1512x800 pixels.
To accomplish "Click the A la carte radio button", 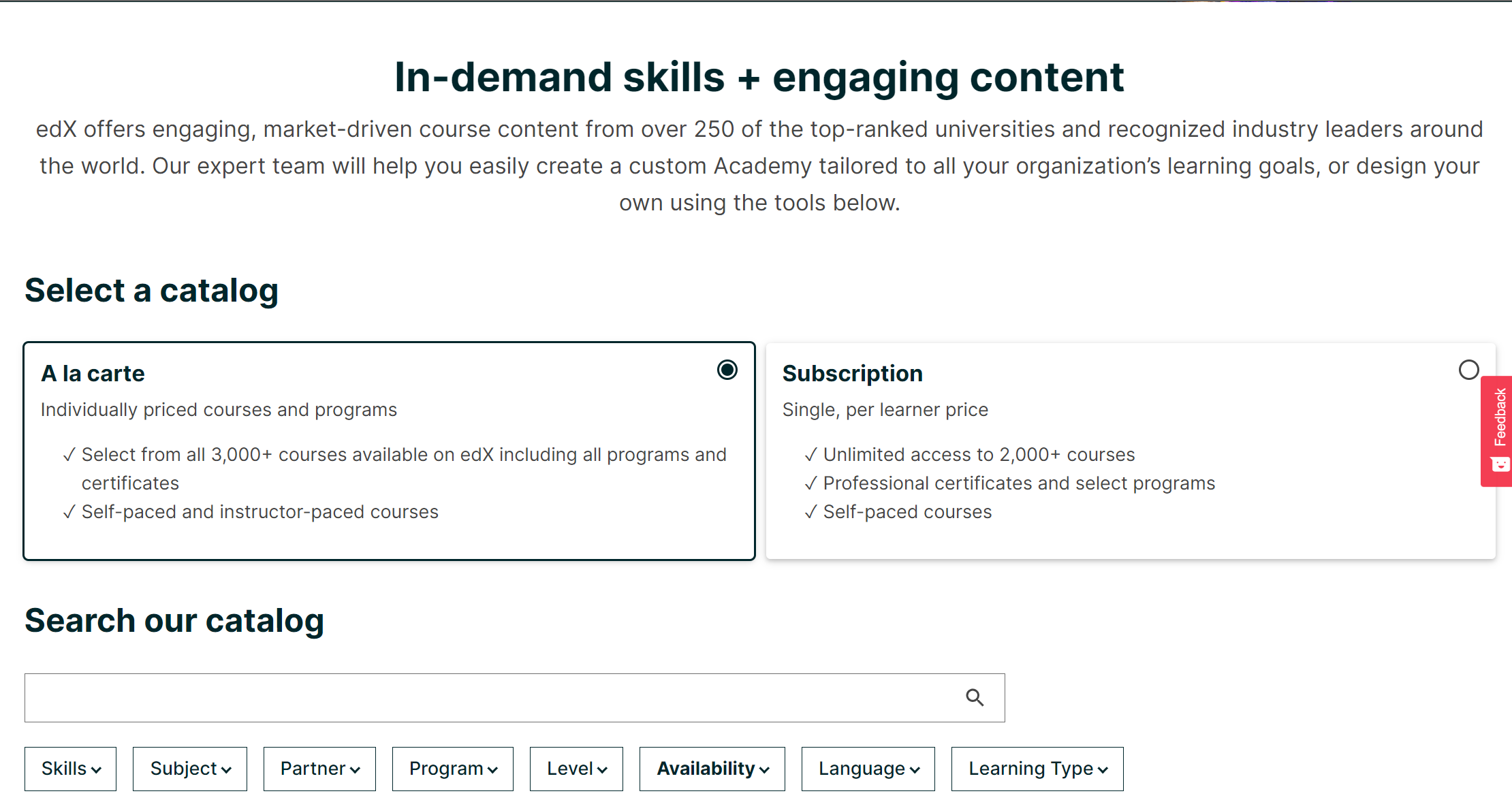I will [x=727, y=370].
